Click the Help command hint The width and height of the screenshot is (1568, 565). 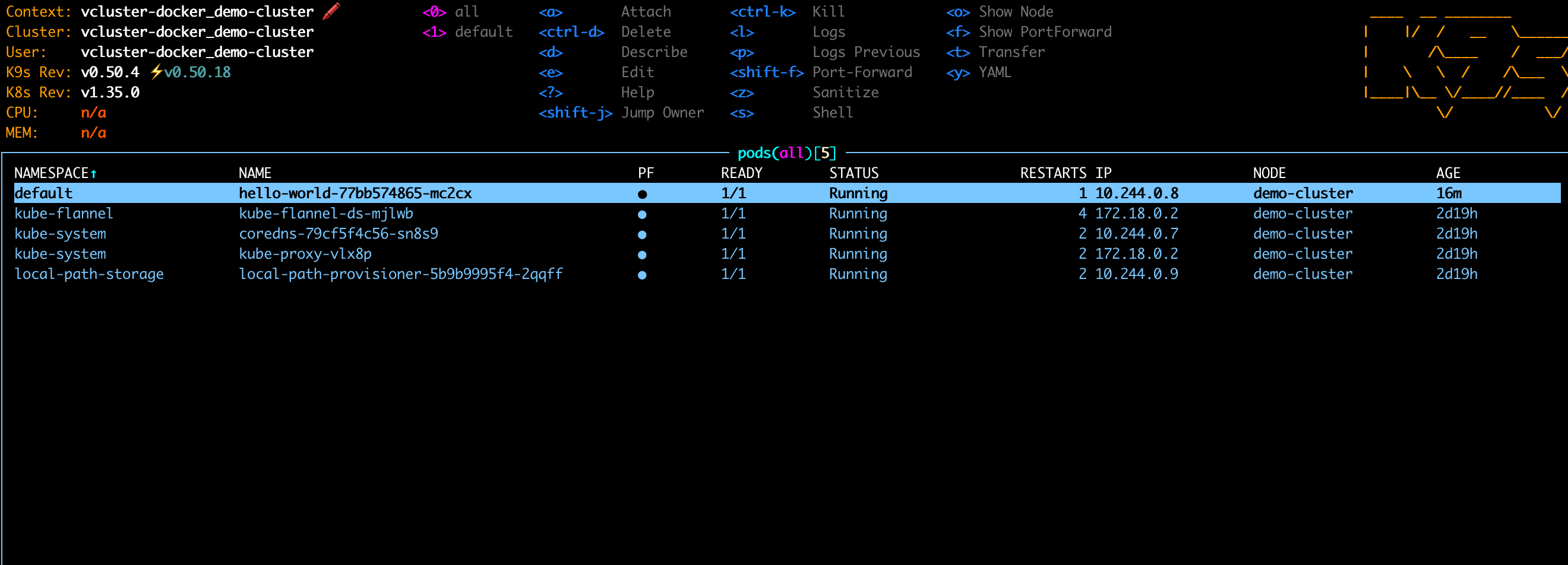point(637,92)
